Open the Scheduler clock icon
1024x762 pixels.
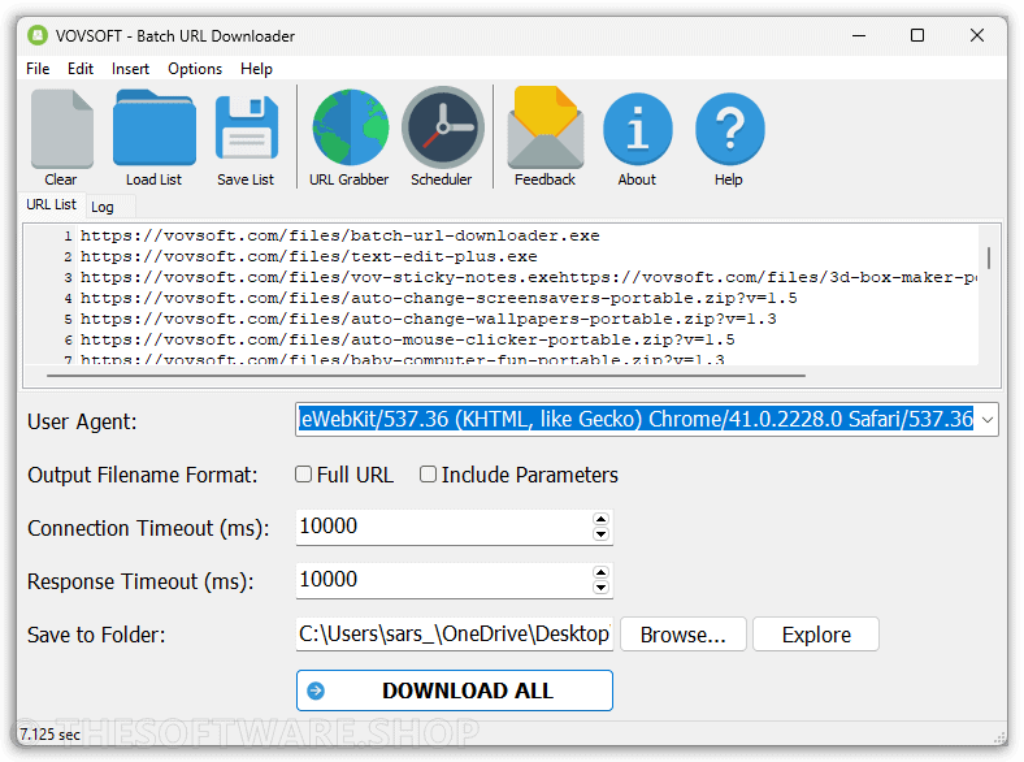pyautogui.click(x=442, y=127)
